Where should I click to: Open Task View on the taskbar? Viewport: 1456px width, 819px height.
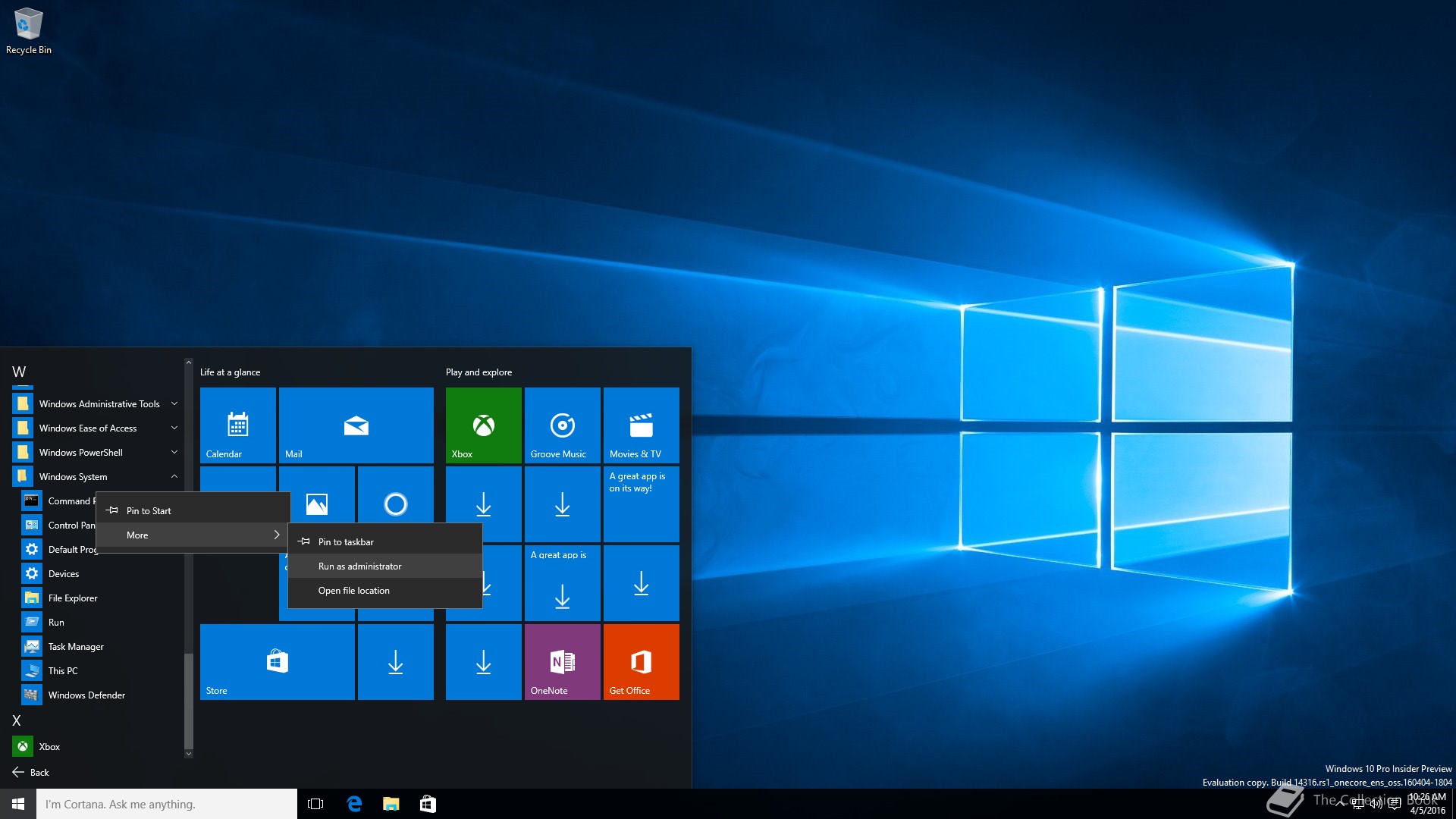[315, 804]
